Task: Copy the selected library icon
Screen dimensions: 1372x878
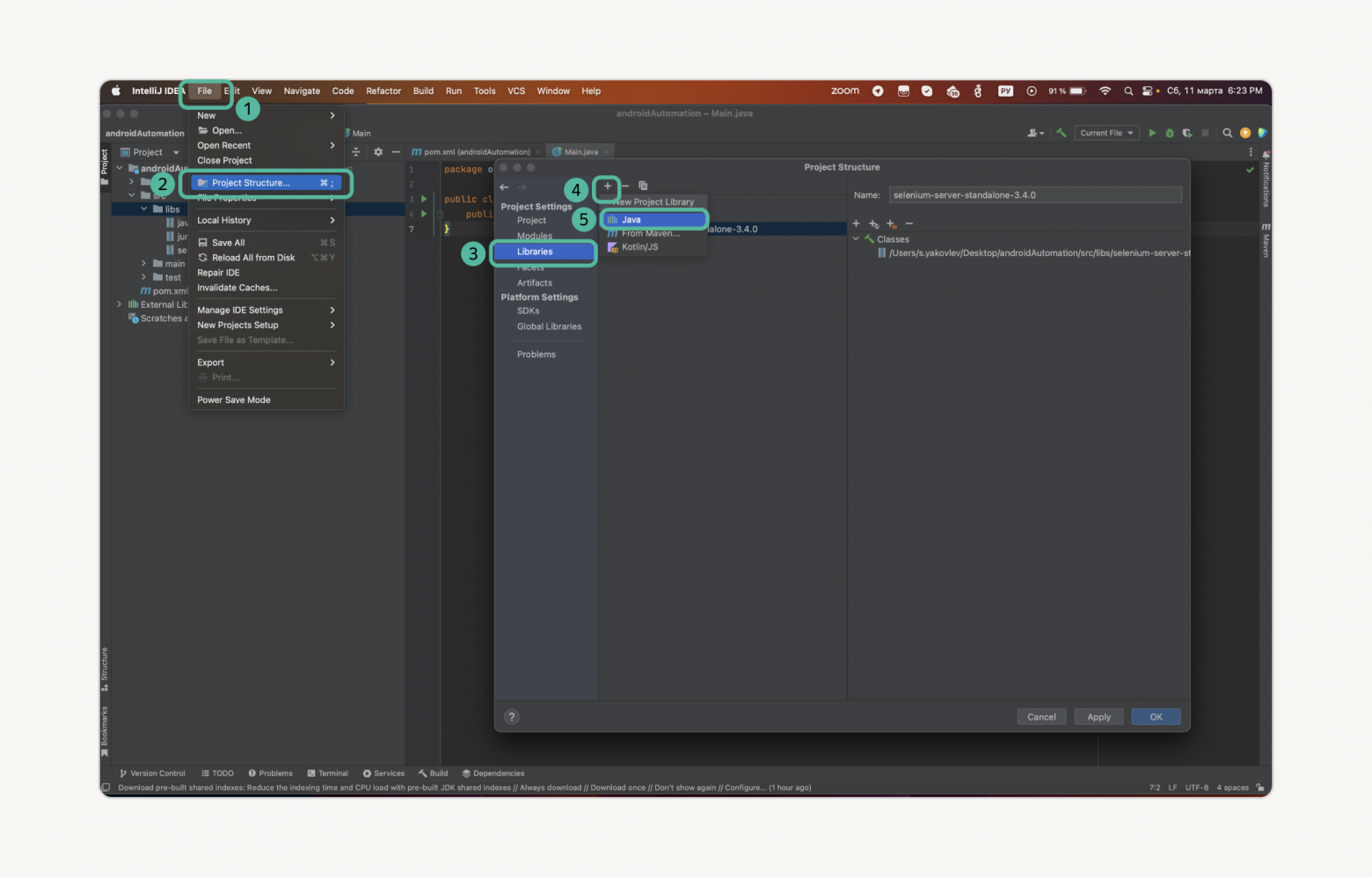Action: click(643, 186)
